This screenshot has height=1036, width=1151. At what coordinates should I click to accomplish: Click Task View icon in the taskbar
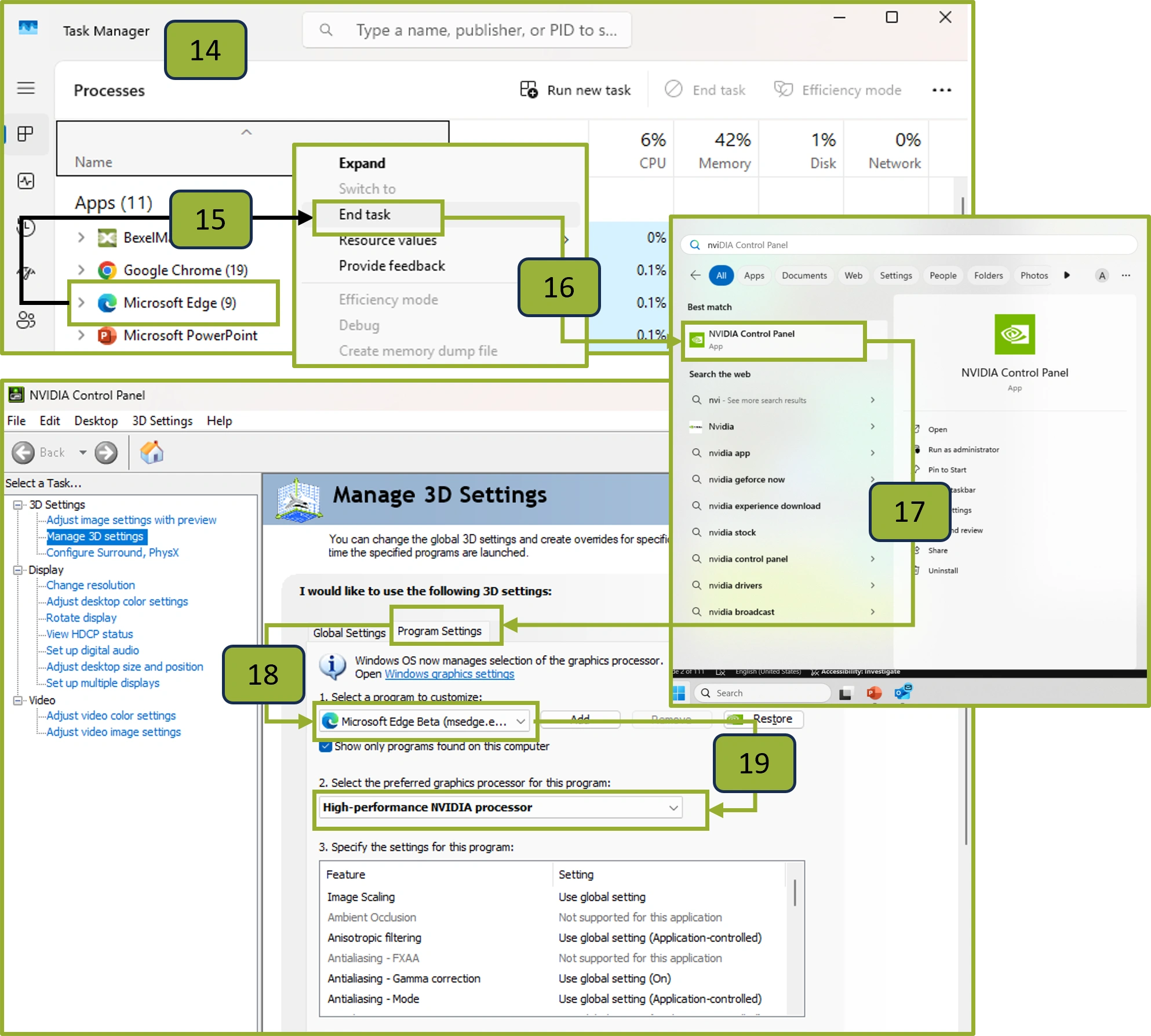(x=846, y=693)
